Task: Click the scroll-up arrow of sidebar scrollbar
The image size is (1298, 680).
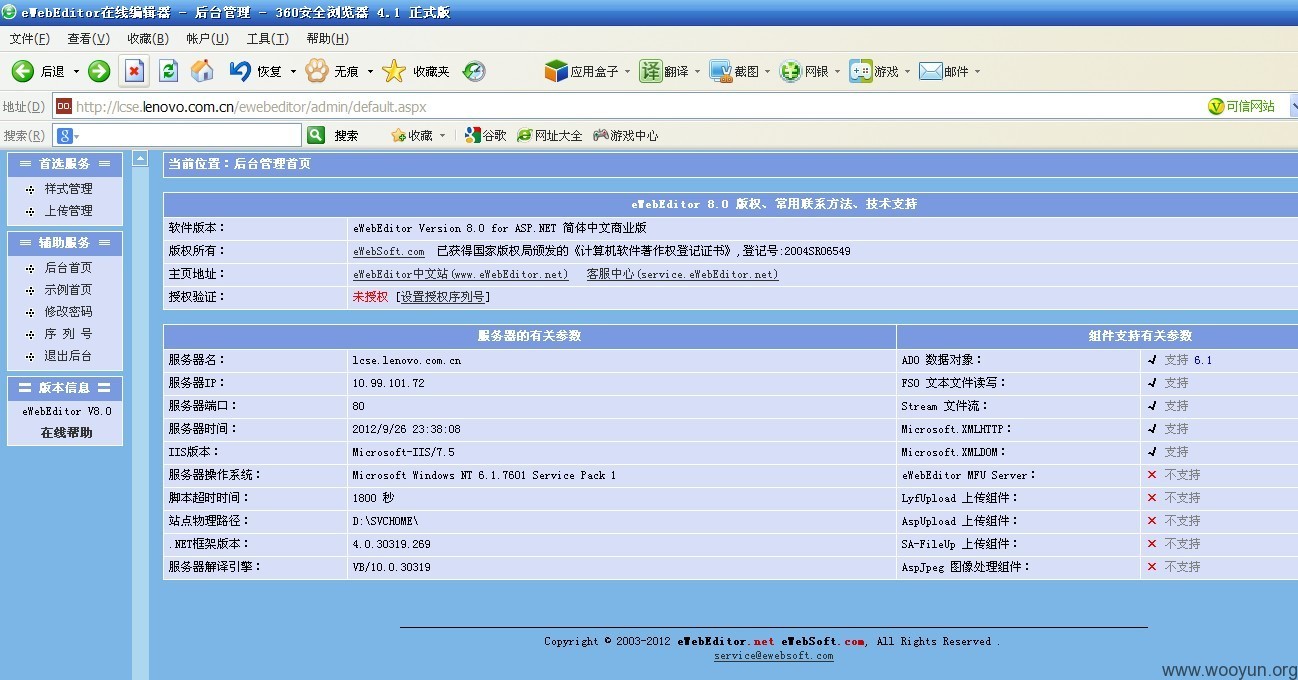Action: (x=140, y=158)
